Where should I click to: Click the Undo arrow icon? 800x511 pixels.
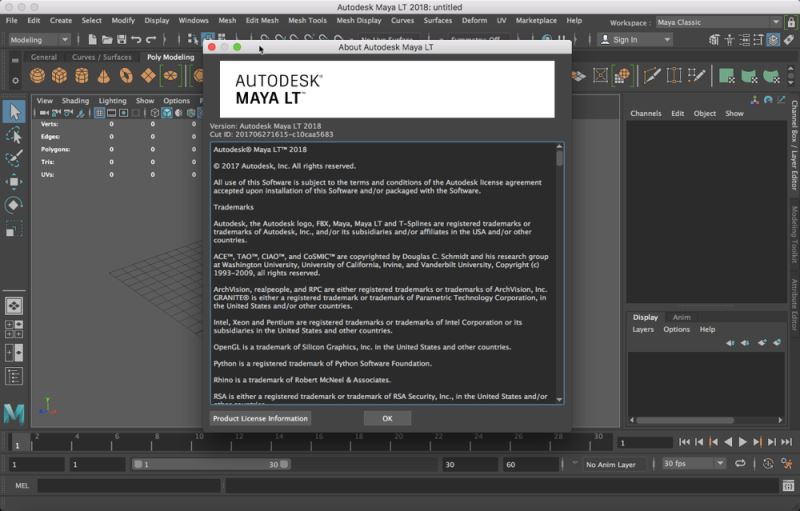136,39
